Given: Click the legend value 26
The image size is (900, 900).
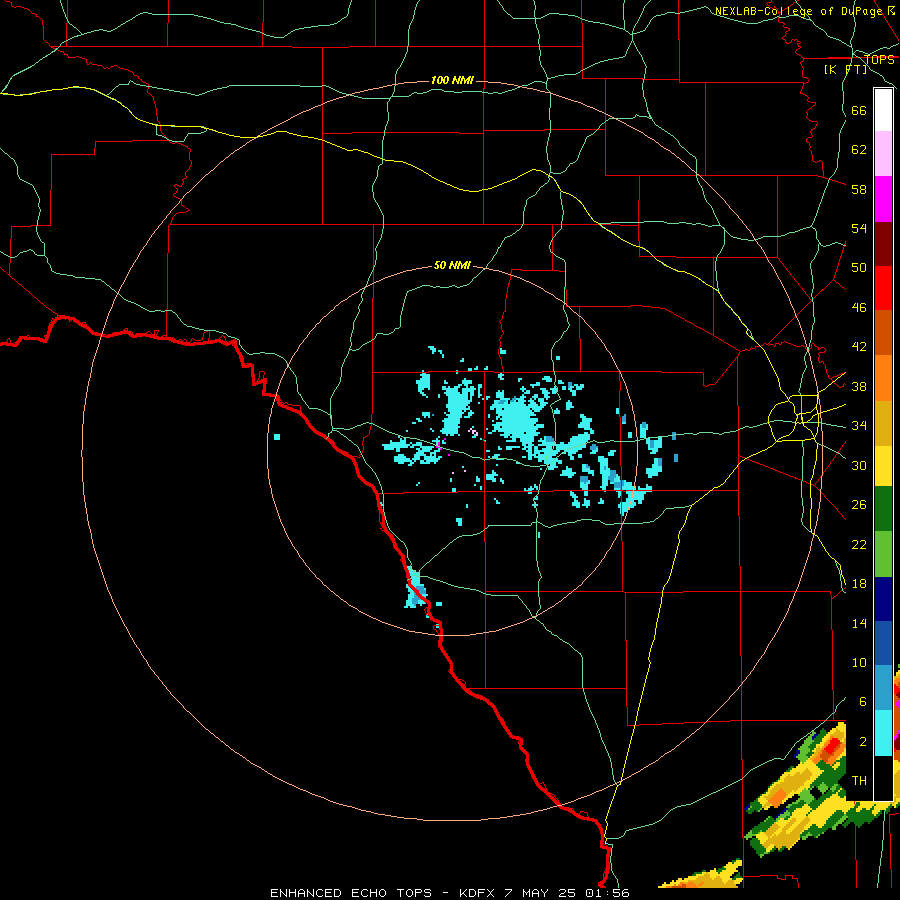Looking at the screenshot, I should coord(859,505).
